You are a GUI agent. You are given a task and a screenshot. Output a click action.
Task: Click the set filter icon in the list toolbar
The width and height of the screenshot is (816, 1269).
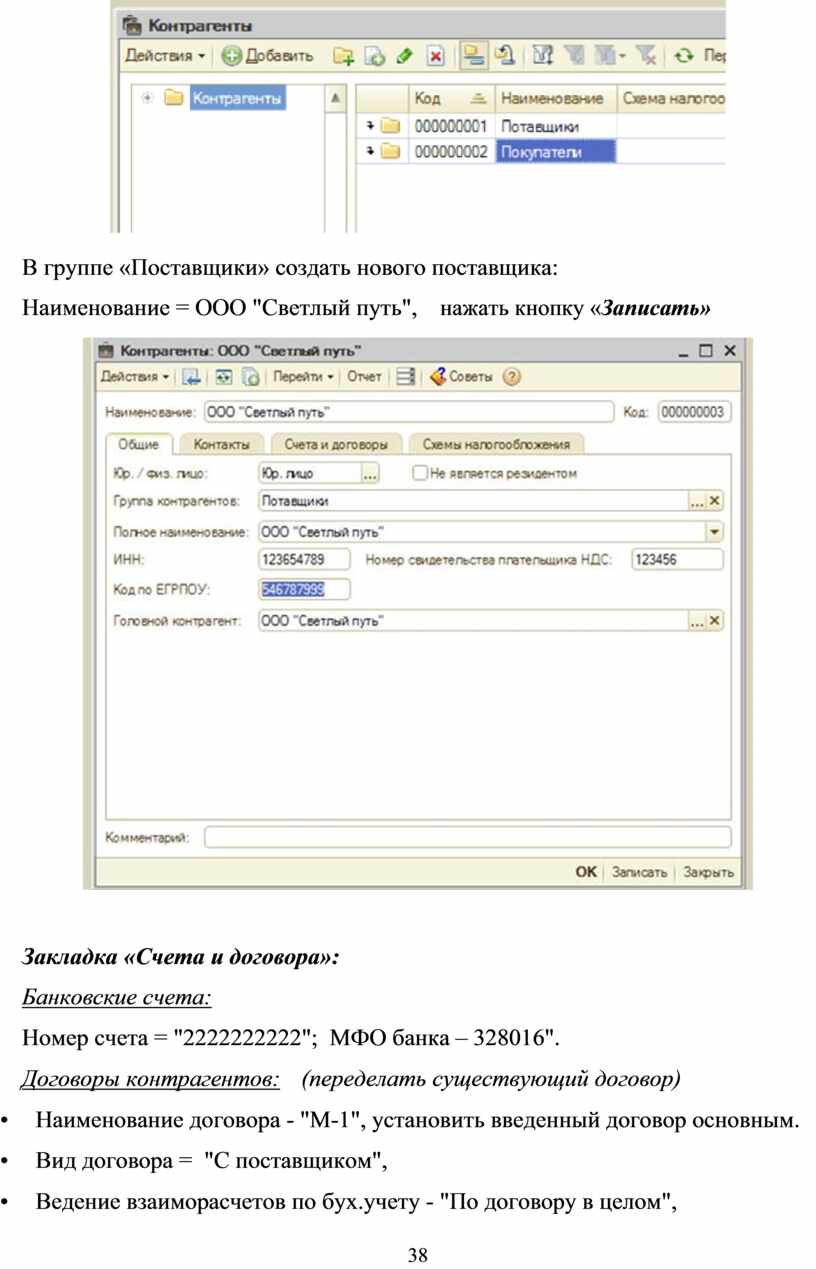[x=542, y=57]
